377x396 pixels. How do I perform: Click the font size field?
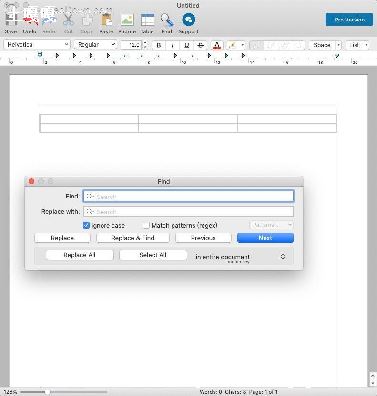[131, 45]
